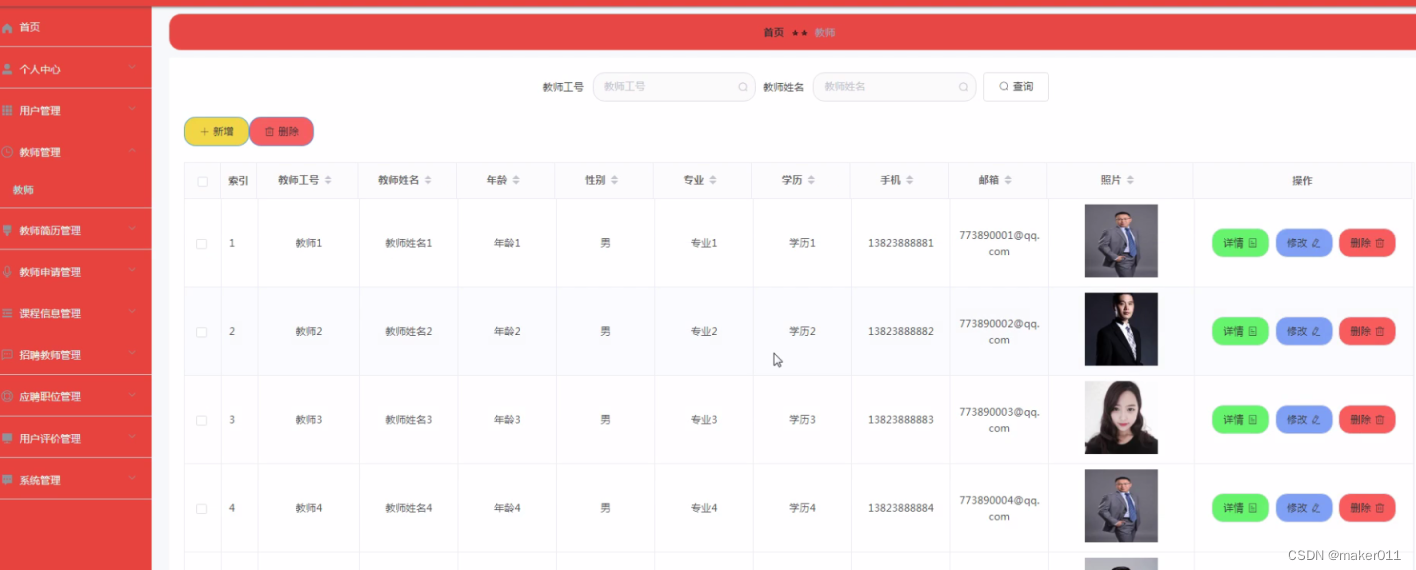Sort table by 学历 column arrows
1416x570 pixels.
click(x=812, y=180)
